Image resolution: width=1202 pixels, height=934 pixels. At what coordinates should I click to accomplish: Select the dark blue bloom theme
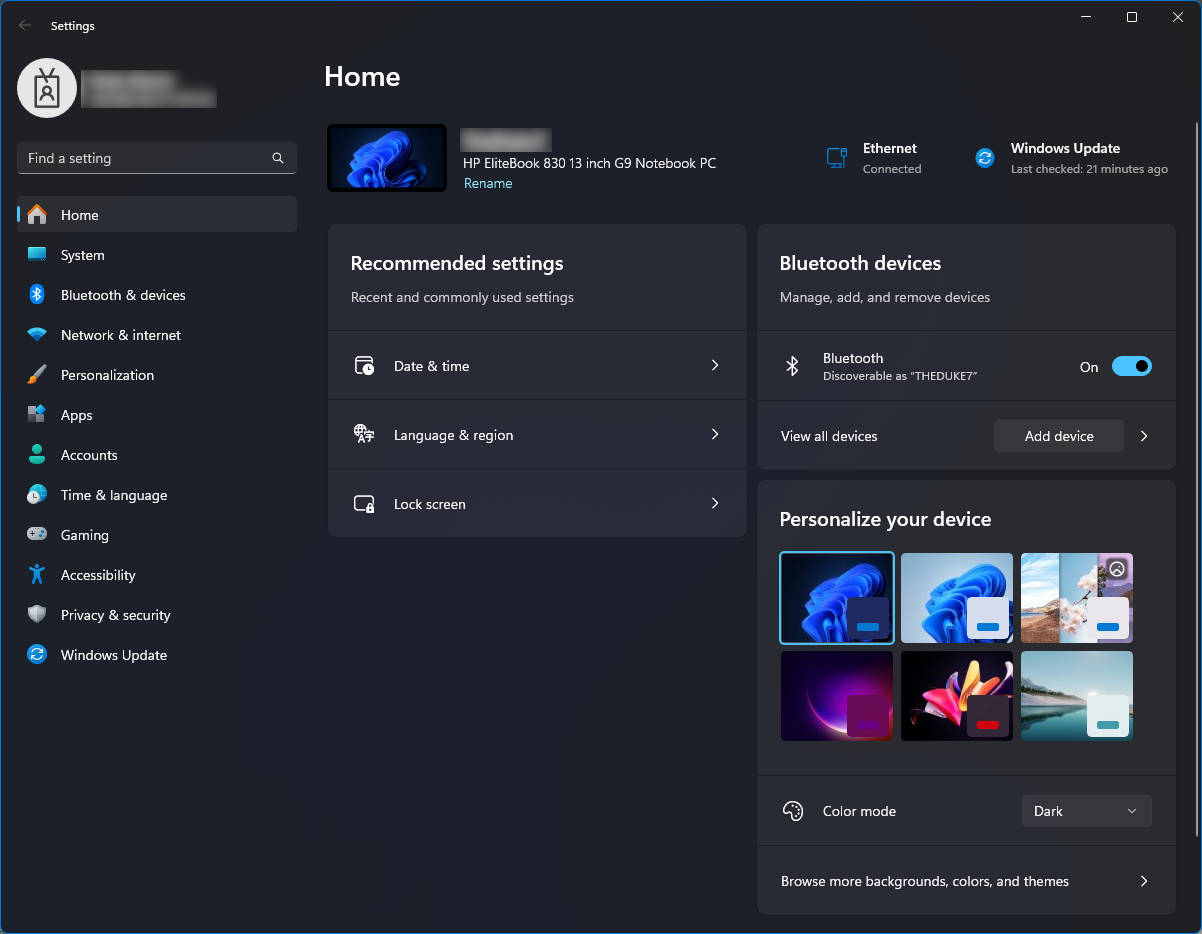pos(837,598)
